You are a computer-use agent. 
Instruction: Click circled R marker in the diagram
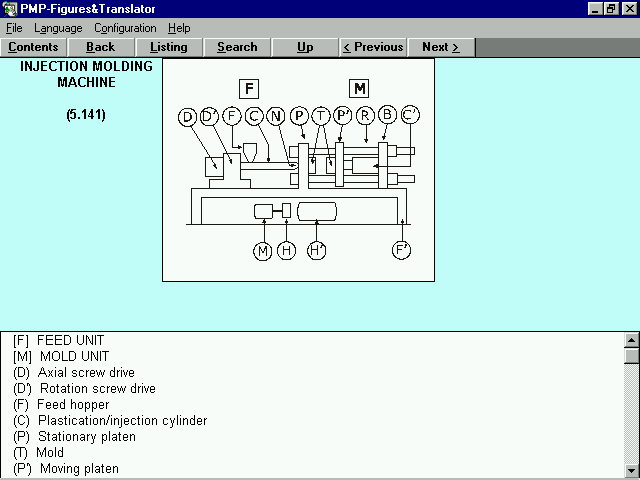tap(365, 116)
